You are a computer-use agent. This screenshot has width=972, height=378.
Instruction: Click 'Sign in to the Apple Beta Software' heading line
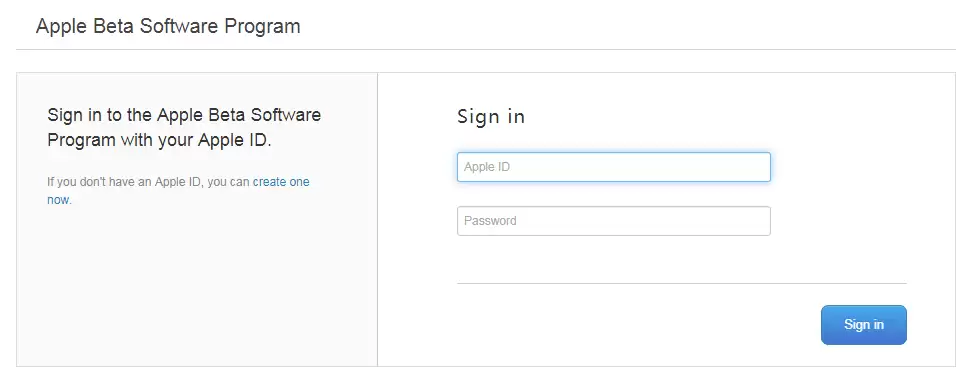tap(184, 115)
